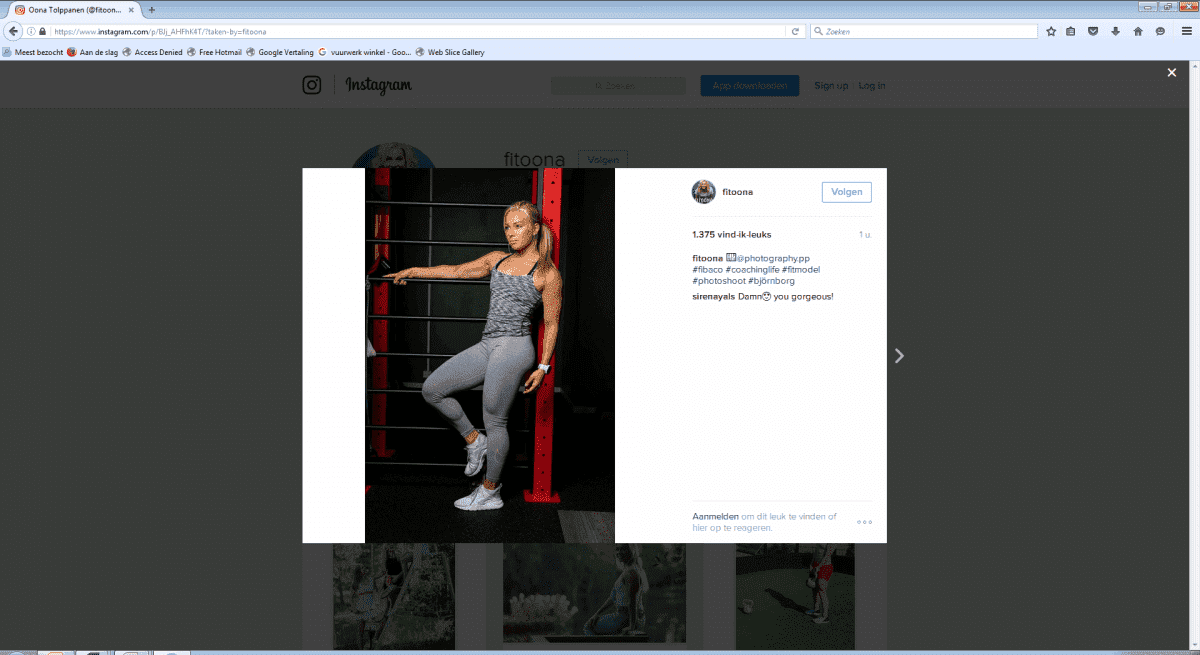
Task: Go to the browser home page icon
Action: tap(1138, 31)
